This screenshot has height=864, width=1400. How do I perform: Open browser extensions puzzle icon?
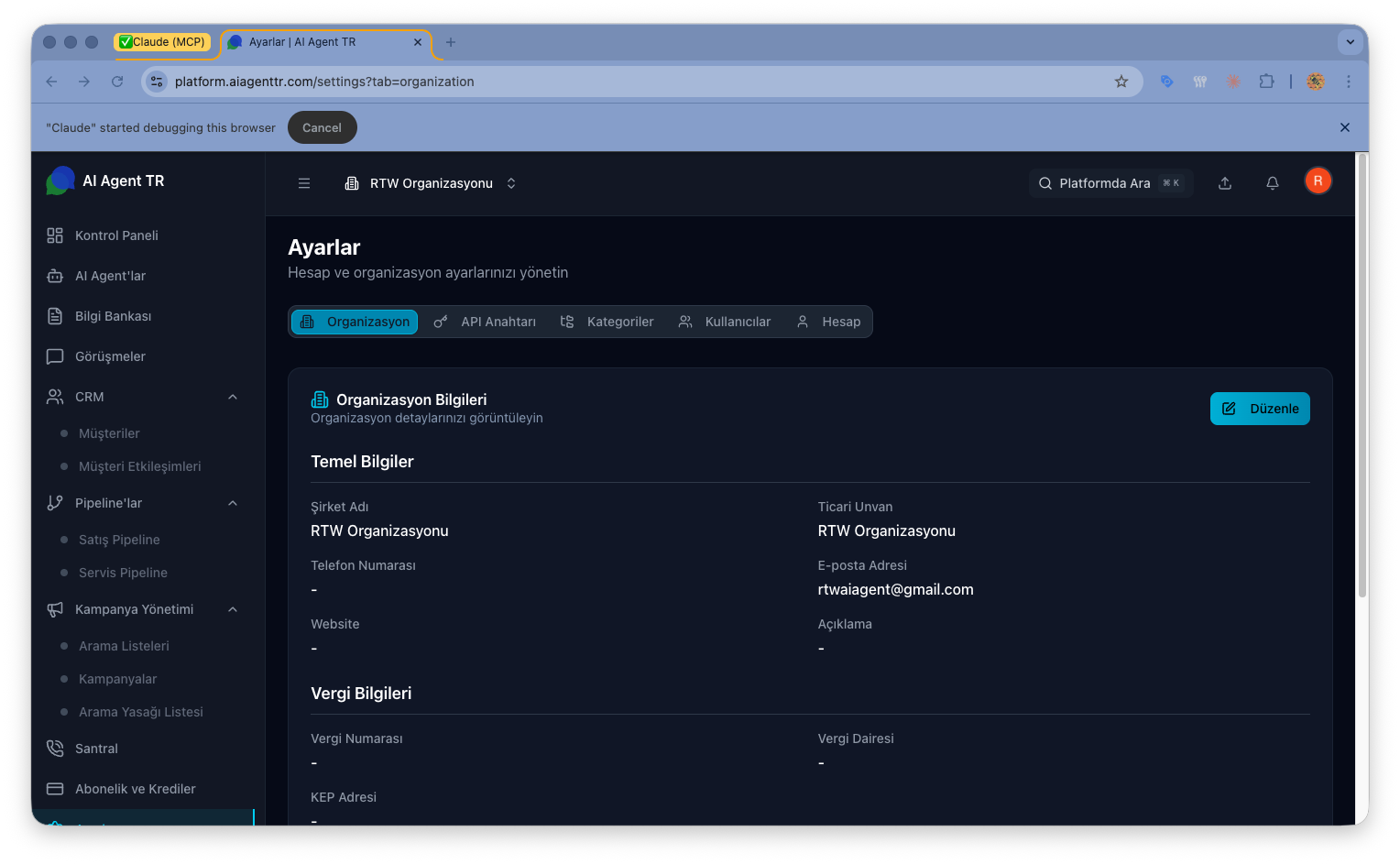click(x=1266, y=82)
